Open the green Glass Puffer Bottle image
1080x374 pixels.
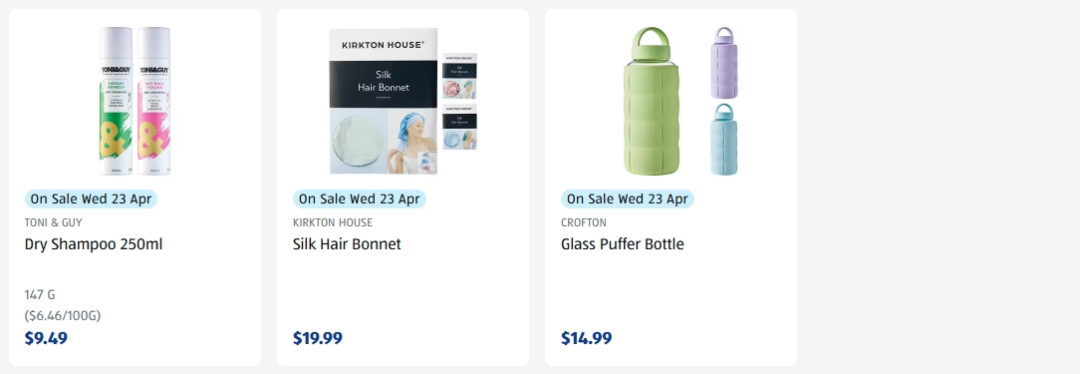652,101
